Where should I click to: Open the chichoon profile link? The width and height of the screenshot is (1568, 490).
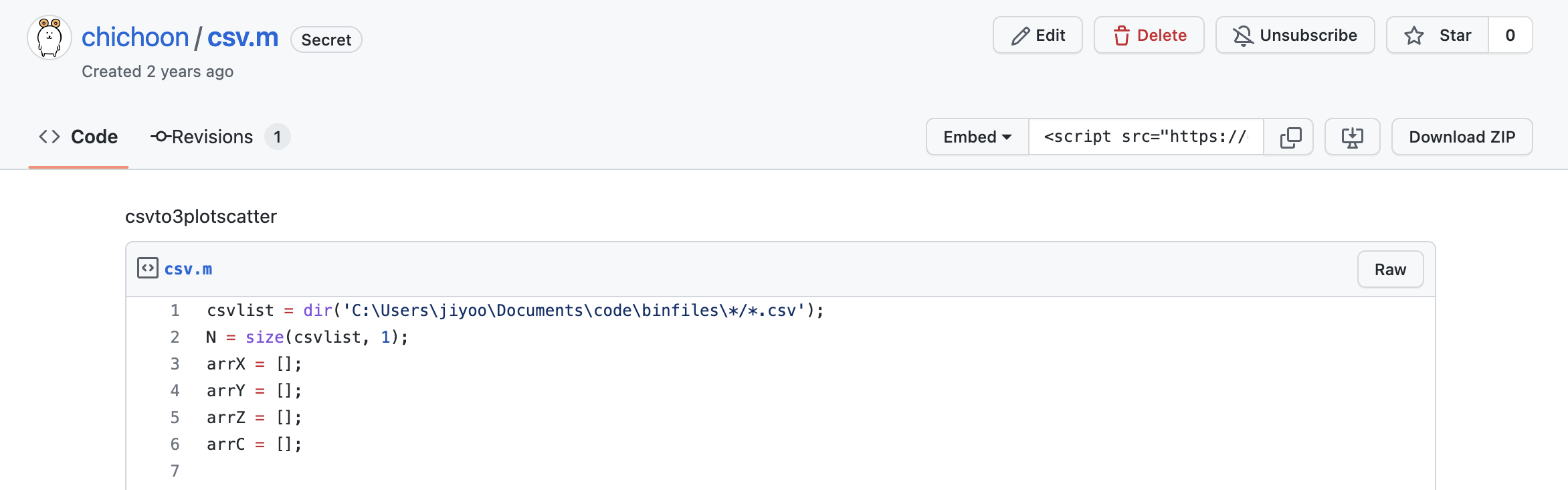[135, 37]
